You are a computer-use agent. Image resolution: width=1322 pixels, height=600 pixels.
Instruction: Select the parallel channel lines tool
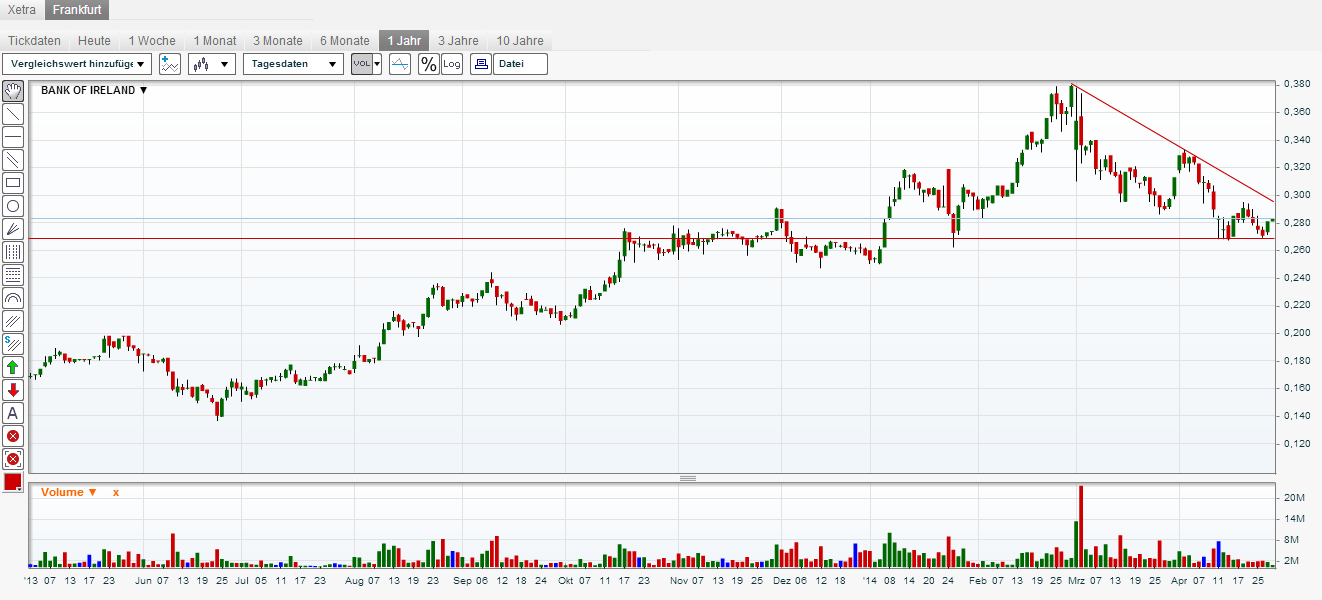13,321
